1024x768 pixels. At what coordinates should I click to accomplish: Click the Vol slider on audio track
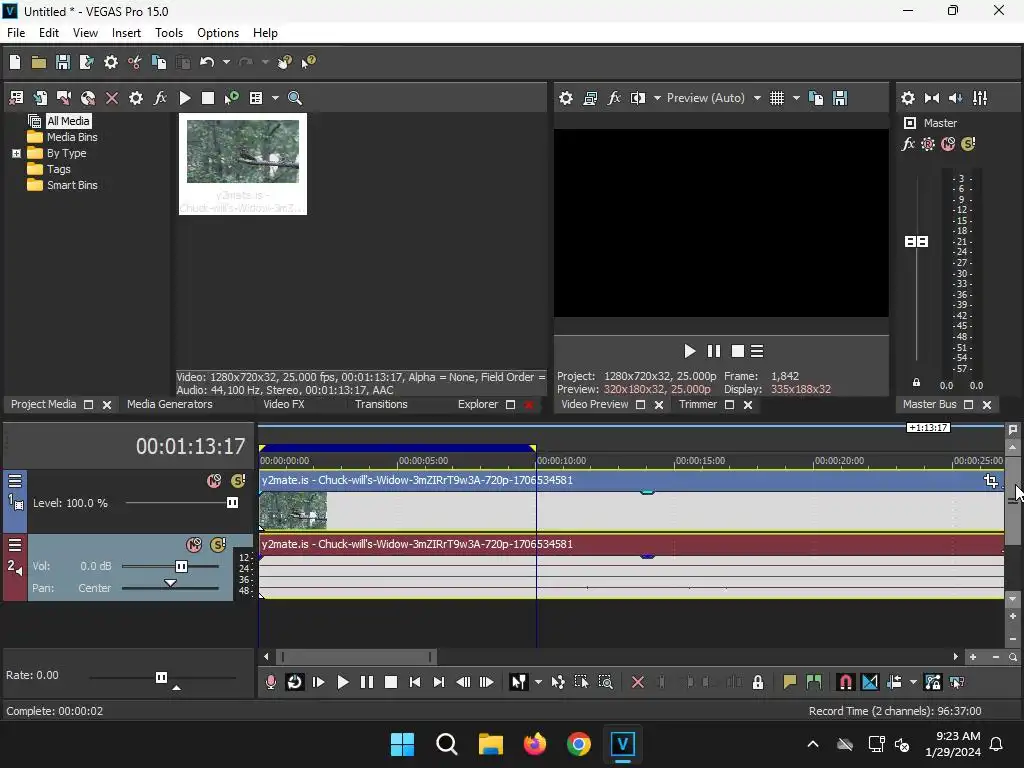(x=182, y=566)
